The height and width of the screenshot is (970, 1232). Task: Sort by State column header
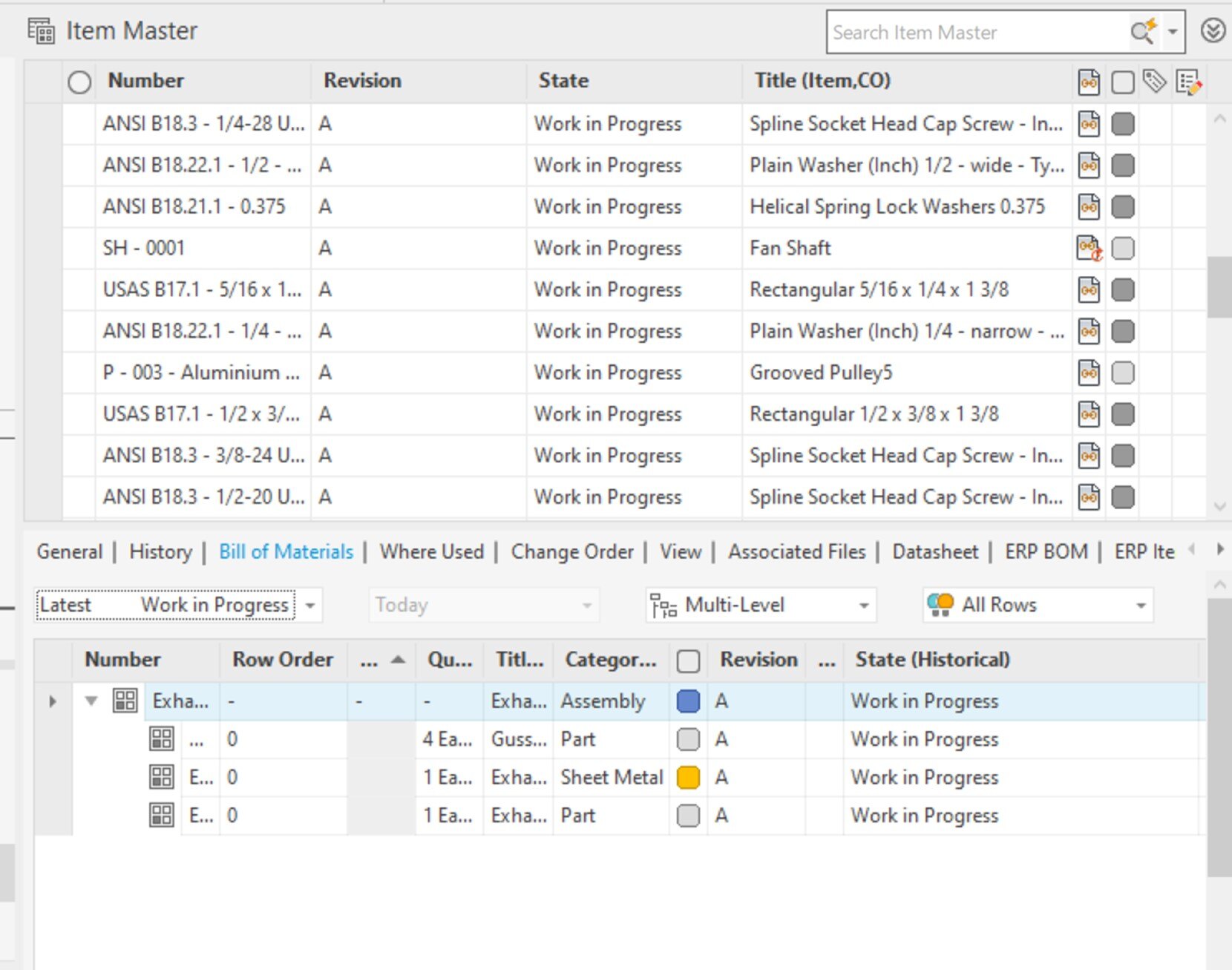pos(563,81)
